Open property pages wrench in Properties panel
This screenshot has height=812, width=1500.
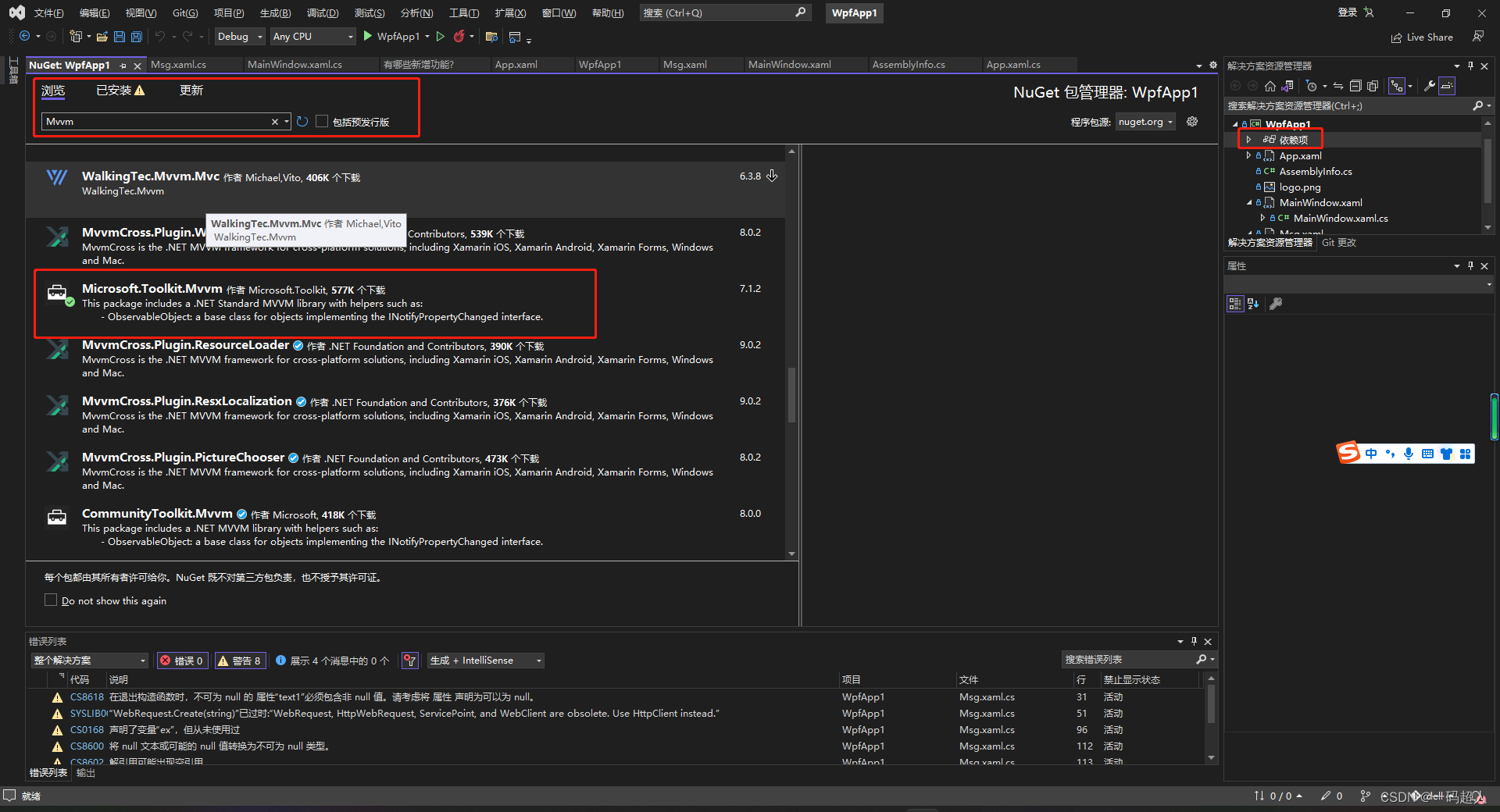1276,304
